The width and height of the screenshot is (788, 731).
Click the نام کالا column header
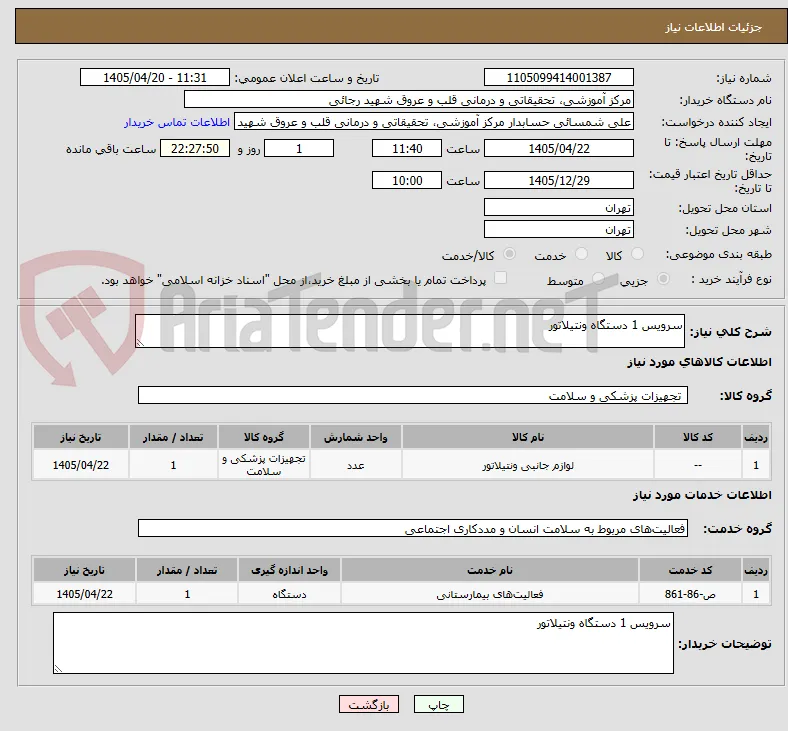[x=528, y=437]
